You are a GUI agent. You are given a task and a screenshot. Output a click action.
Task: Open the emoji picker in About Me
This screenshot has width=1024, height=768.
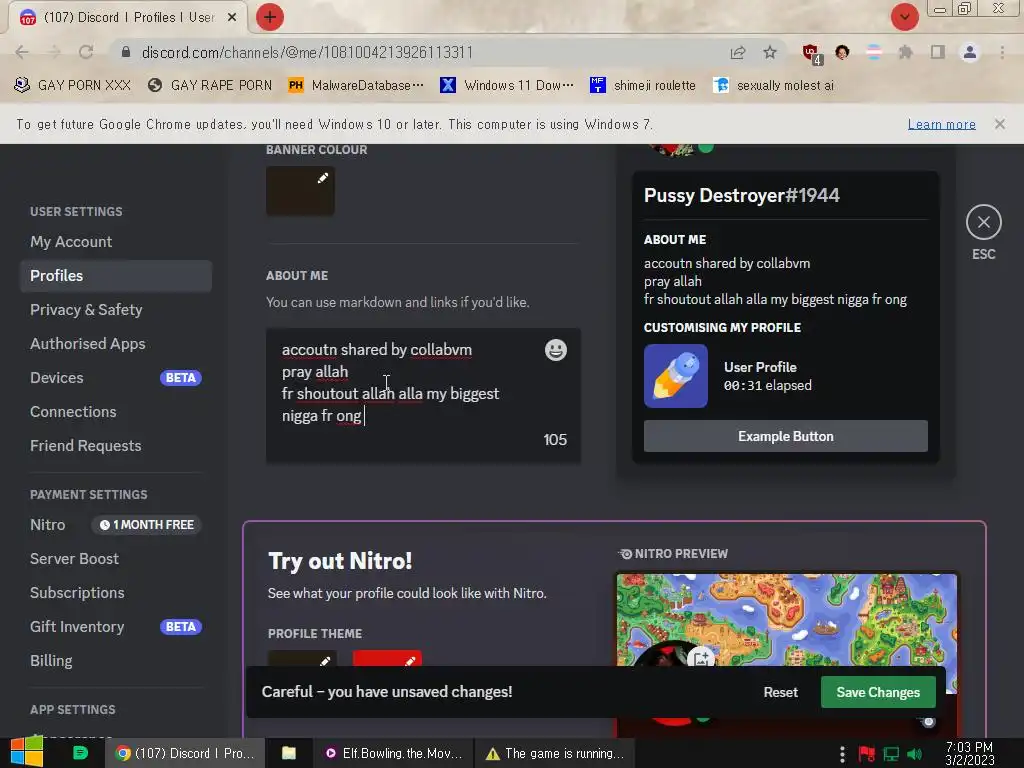tap(556, 350)
